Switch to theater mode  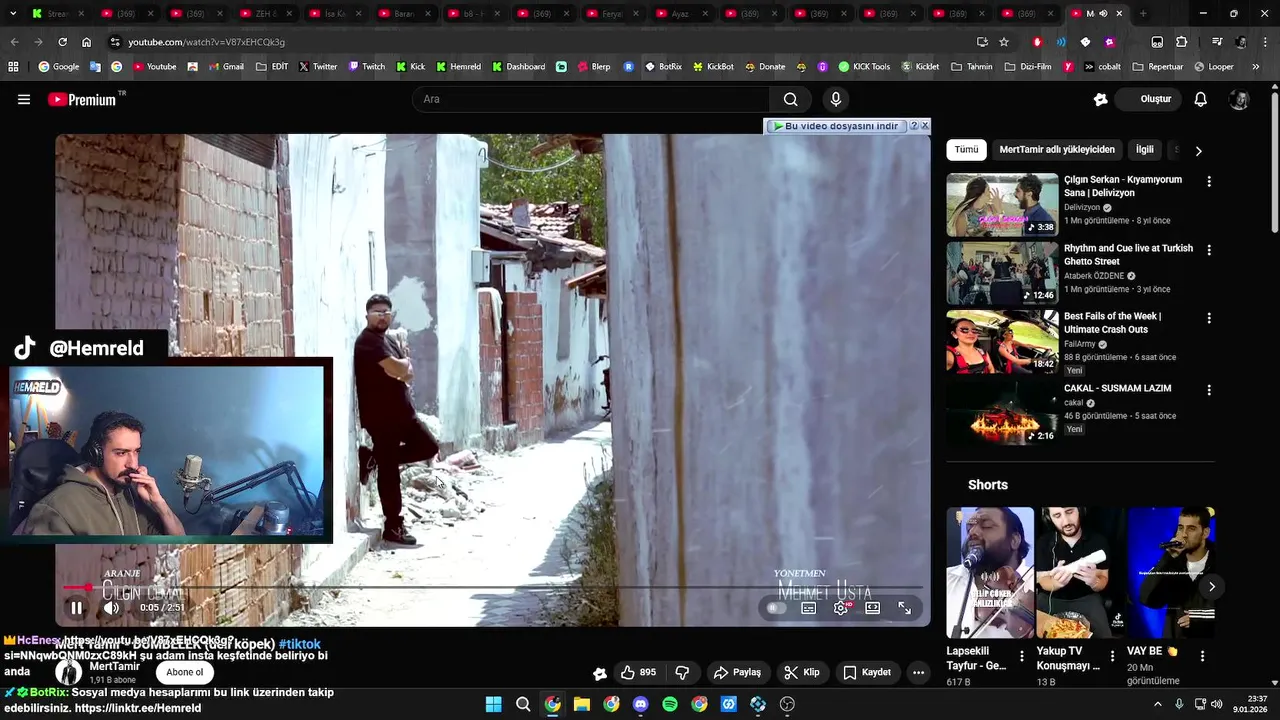pyautogui.click(x=873, y=607)
